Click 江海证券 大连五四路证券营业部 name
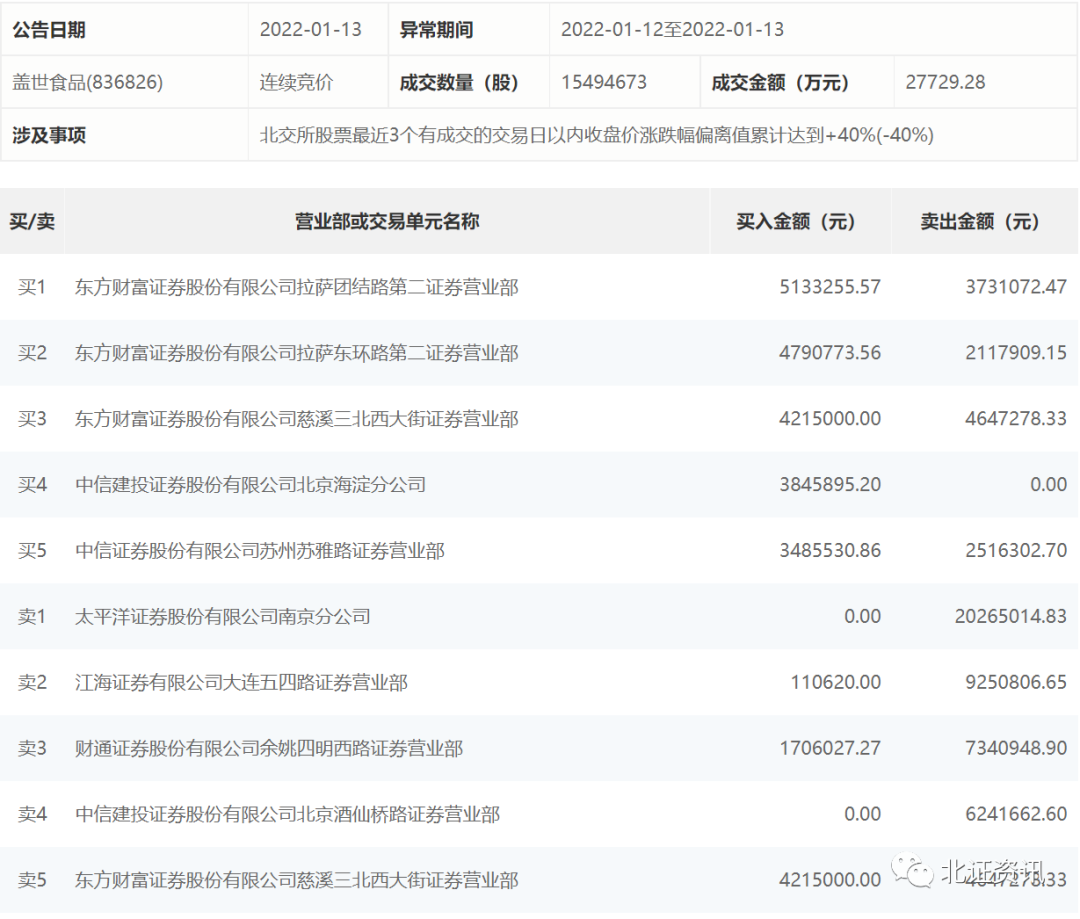The width and height of the screenshot is (1080, 919). tap(241, 683)
